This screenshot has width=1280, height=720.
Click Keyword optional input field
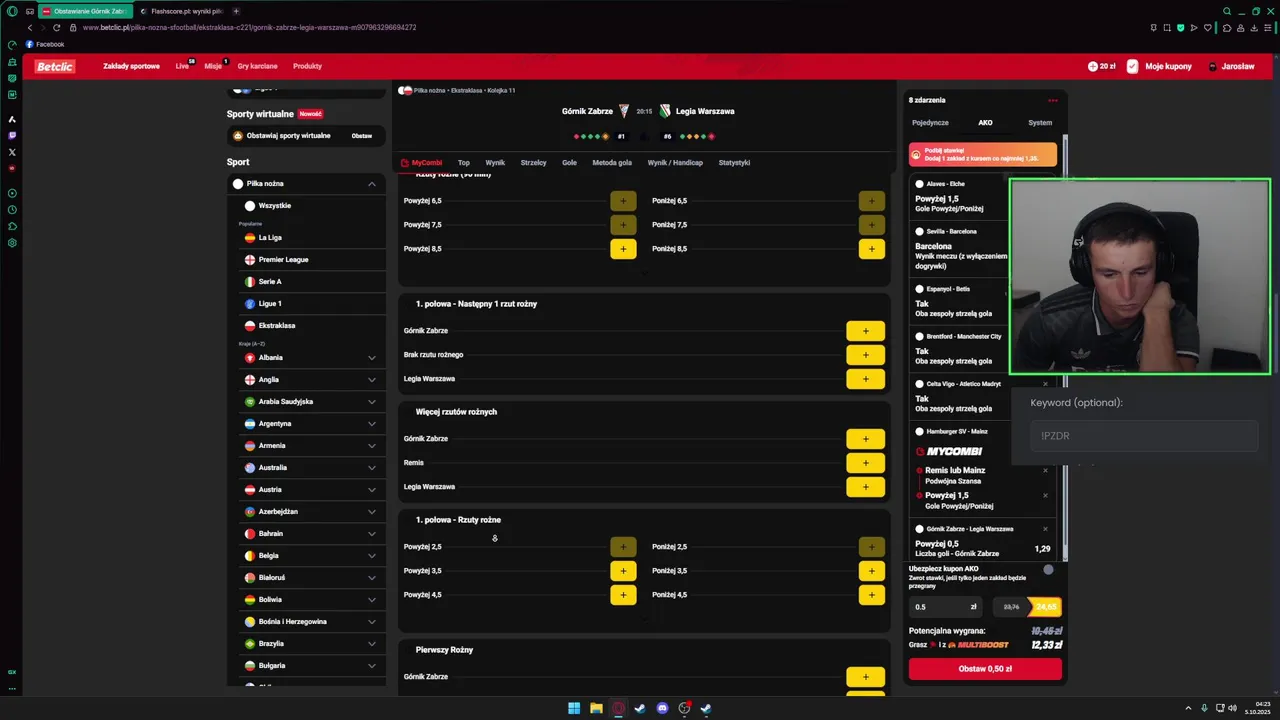1144,436
